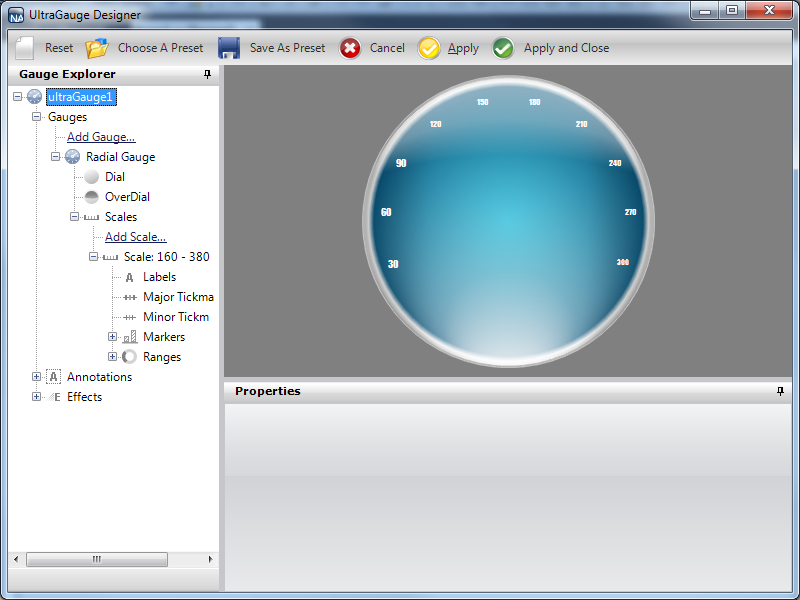This screenshot has height=600, width=800.
Task: Click the red Cancel icon
Action: pyautogui.click(x=350, y=48)
